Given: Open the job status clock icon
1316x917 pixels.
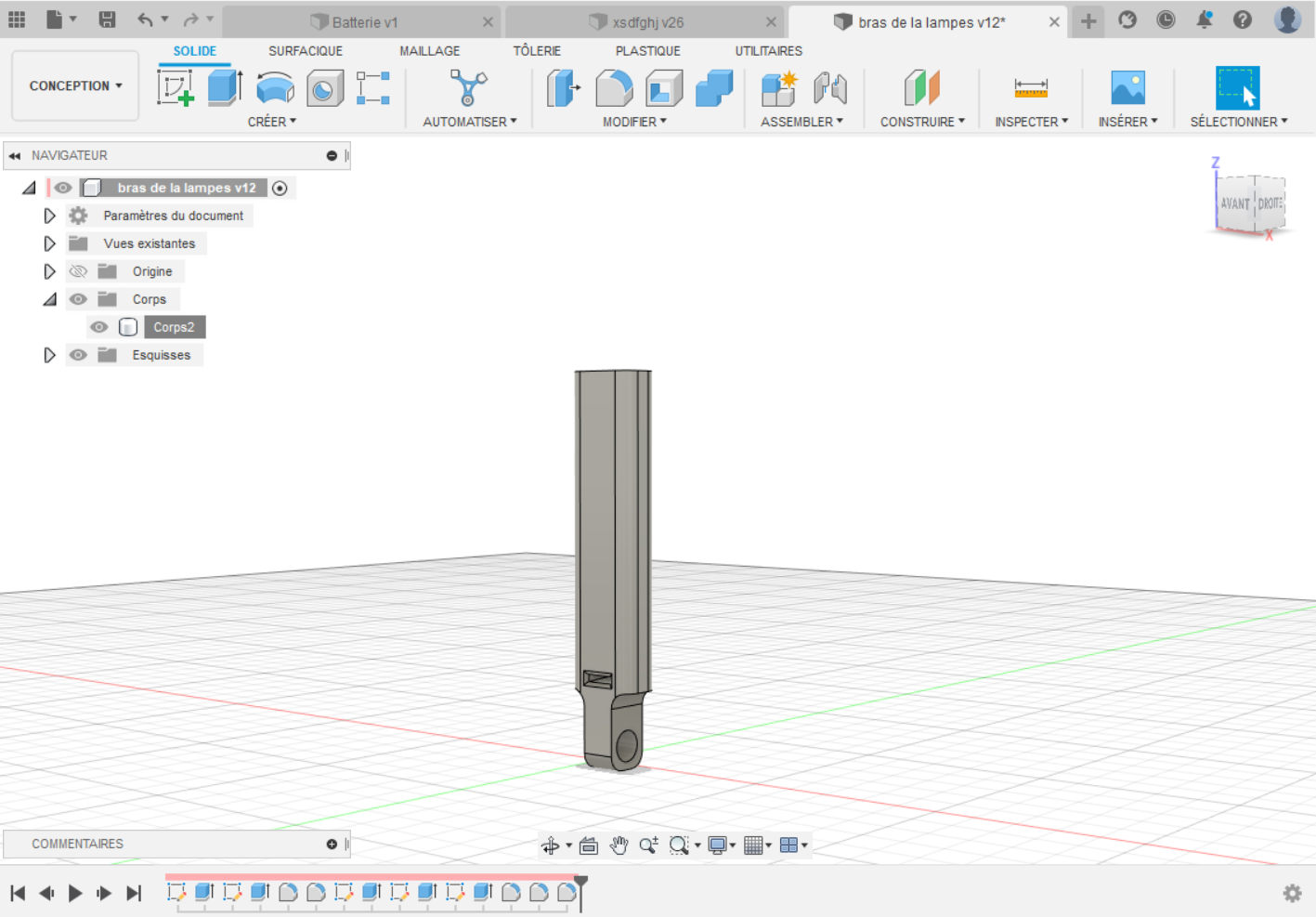Looking at the screenshot, I should pyautogui.click(x=1166, y=20).
